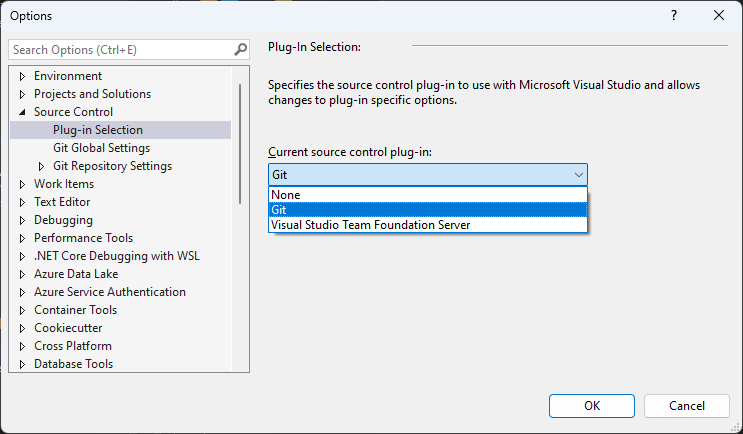Open Azure Service Authentication category
Image resolution: width=743 pixels, height=434 pixels.
(109, 292)
